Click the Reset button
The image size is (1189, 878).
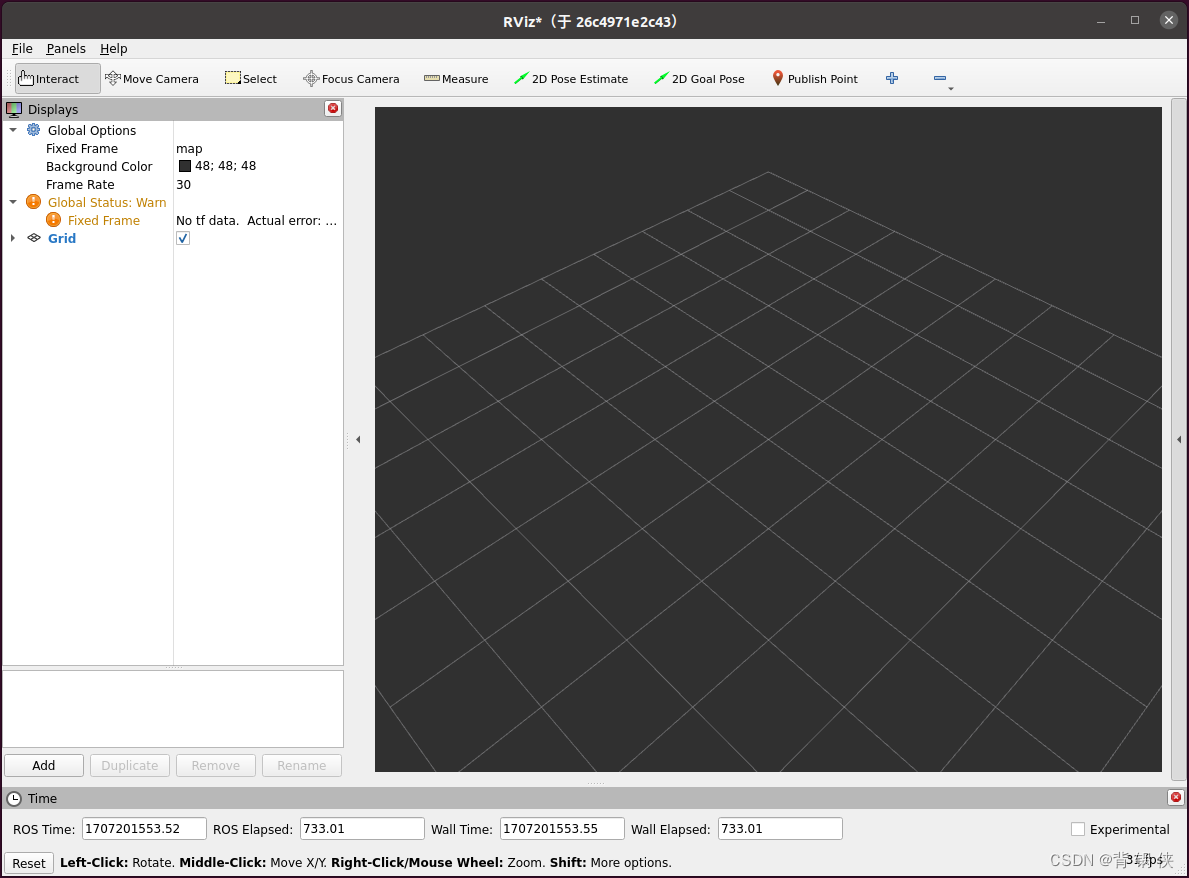(29, 863)
